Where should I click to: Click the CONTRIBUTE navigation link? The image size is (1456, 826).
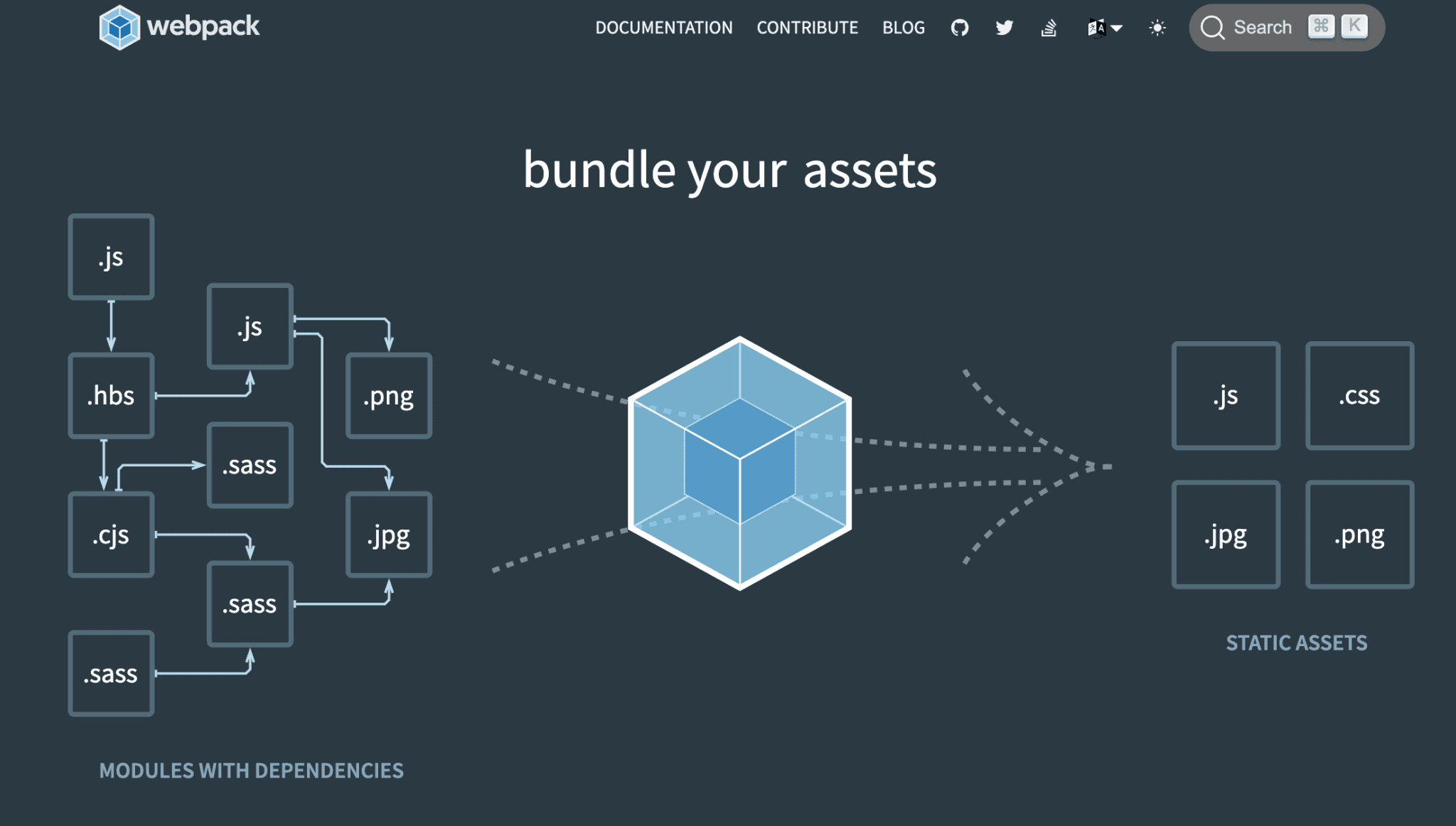point(807,27)
